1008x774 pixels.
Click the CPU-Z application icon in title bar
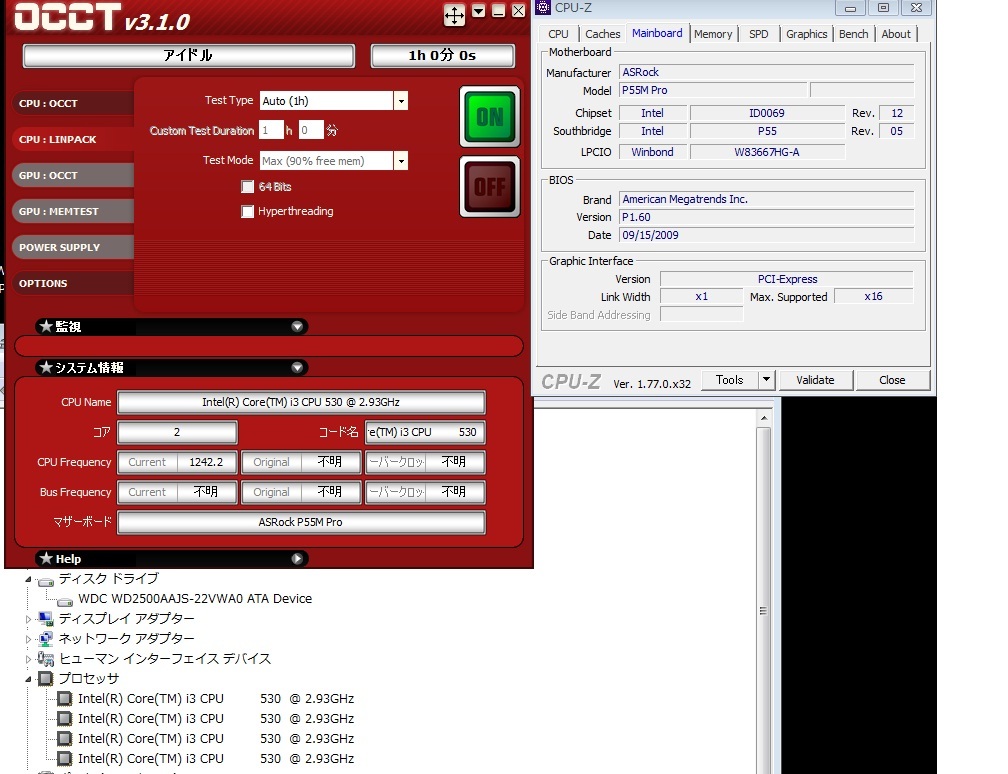(x=543, y=8)
